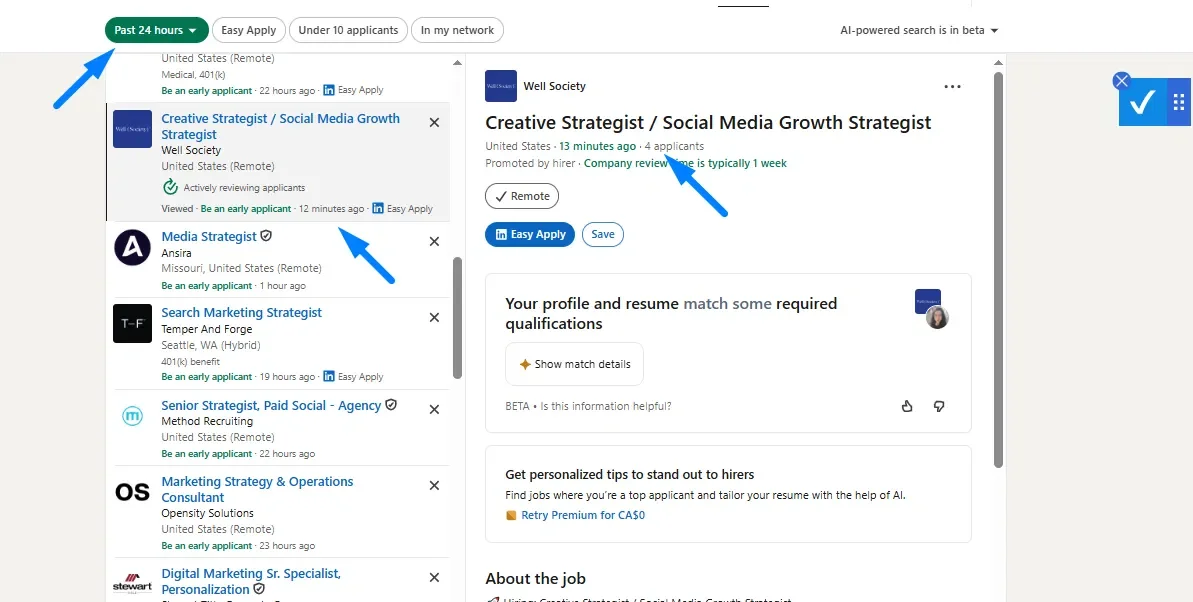This screenshot has height=602, width=1193.
Task: Click verified badge beside Senior Strategist, Paid Social
Action: click(391, 405)
